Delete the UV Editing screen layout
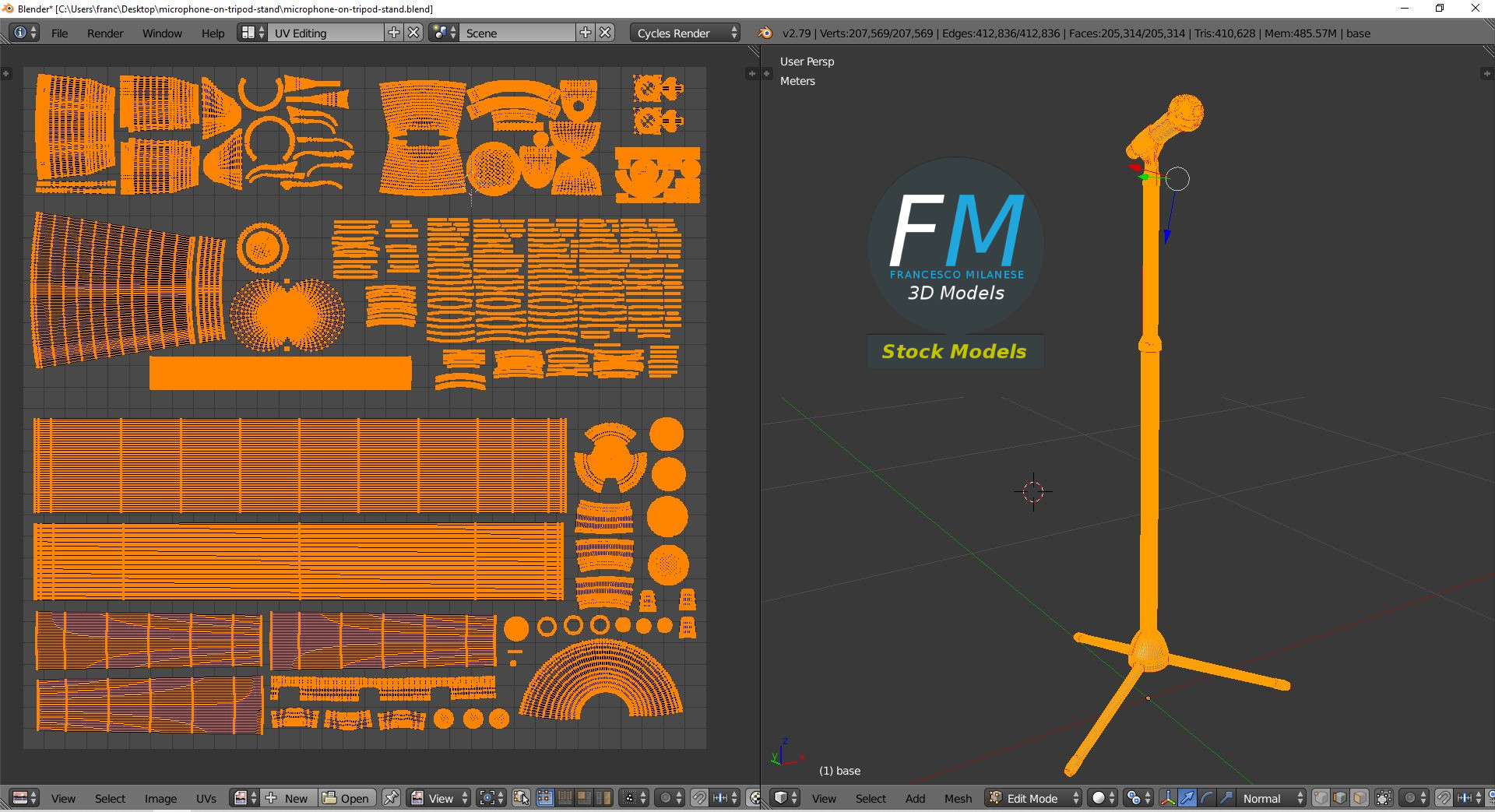 [414, 33]
